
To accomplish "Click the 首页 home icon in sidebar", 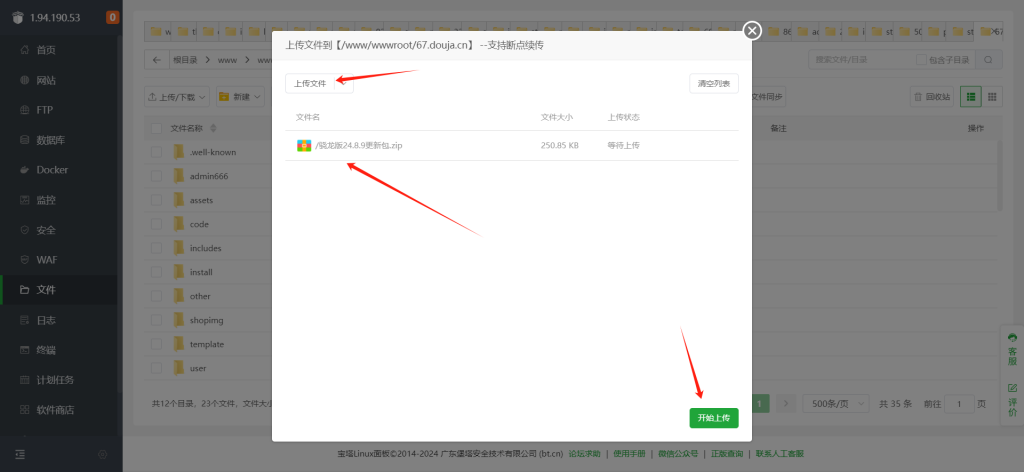I will [x=25, y=50].
